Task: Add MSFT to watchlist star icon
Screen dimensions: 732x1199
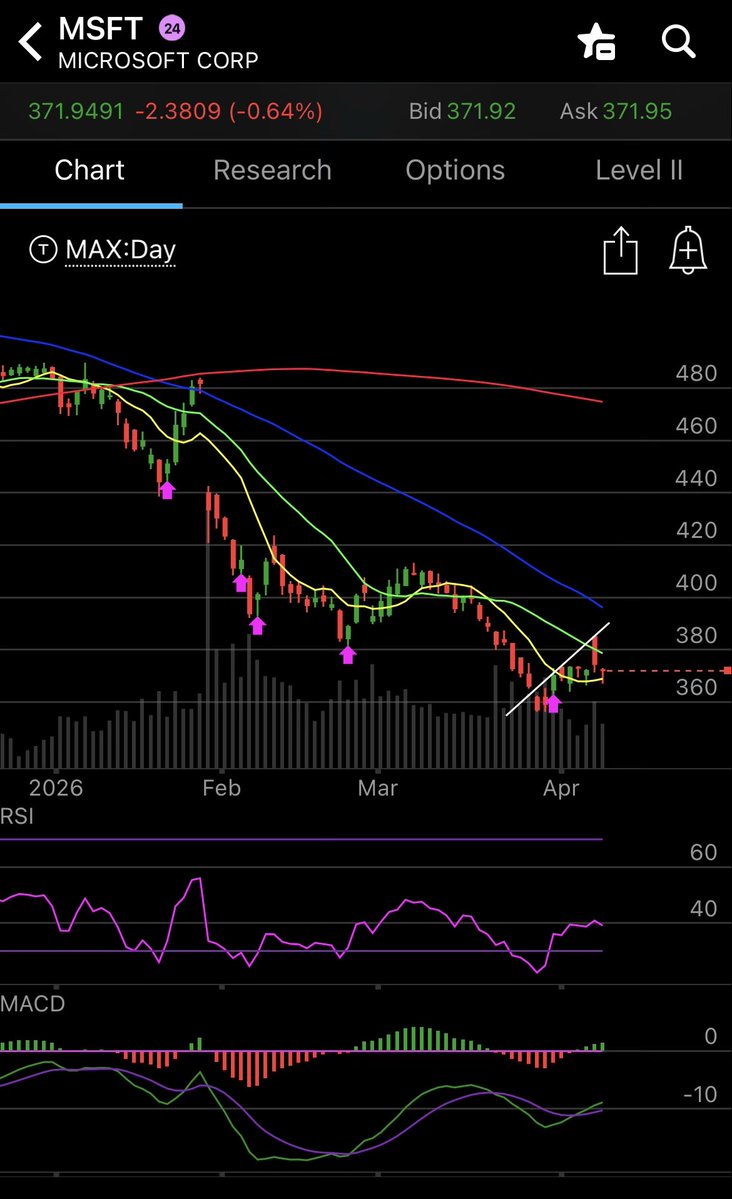Action: 596,41
